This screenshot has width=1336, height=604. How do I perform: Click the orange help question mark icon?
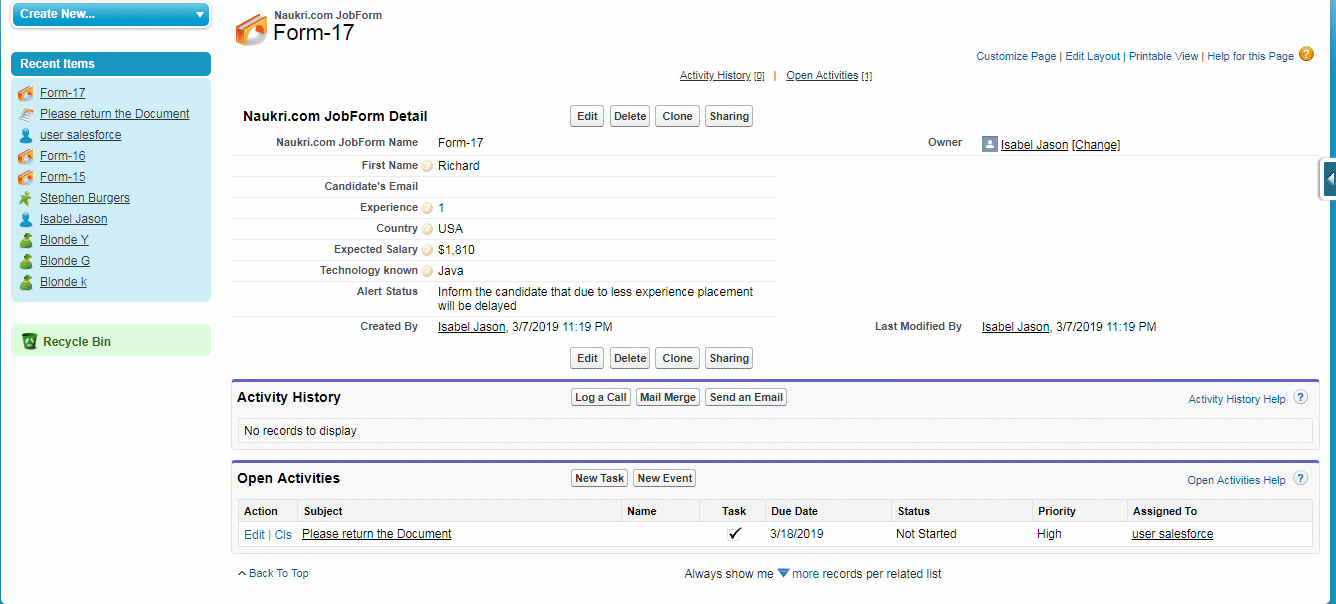point(1306,55)
